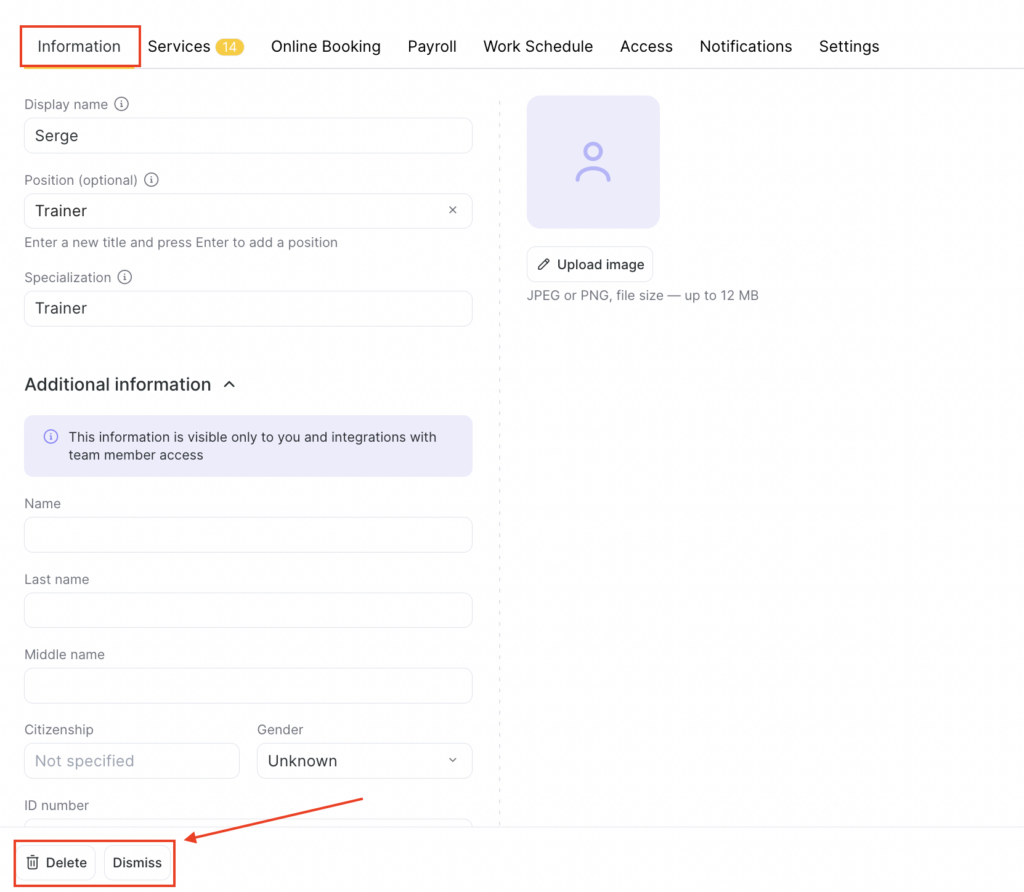Click the info icon in the visibility notice
Image resolution: width=1024 pixels, height=892 pixels.
coord(51,437)
